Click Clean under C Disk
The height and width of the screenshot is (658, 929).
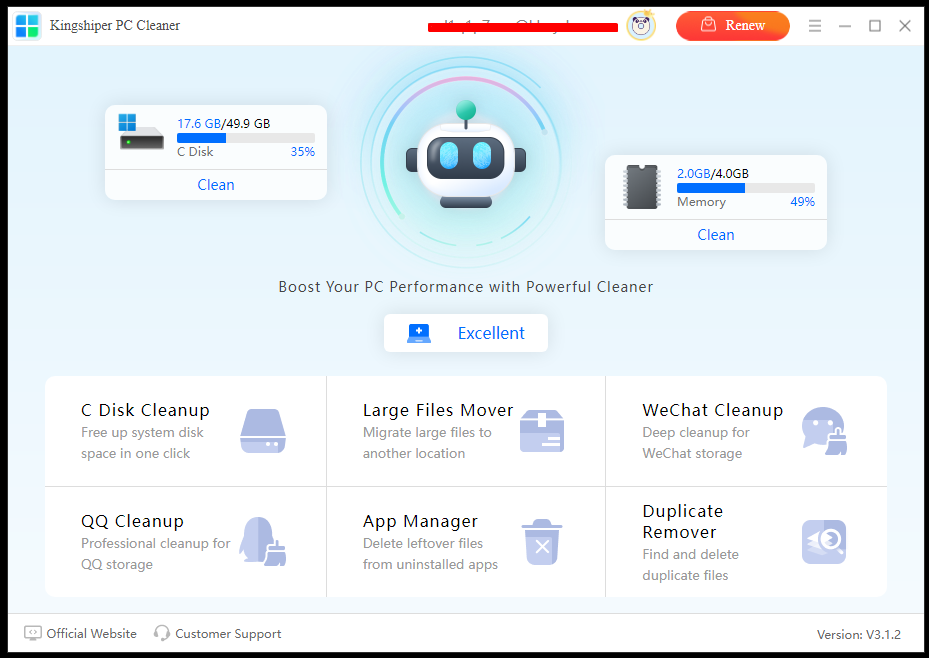click(216, 185)
